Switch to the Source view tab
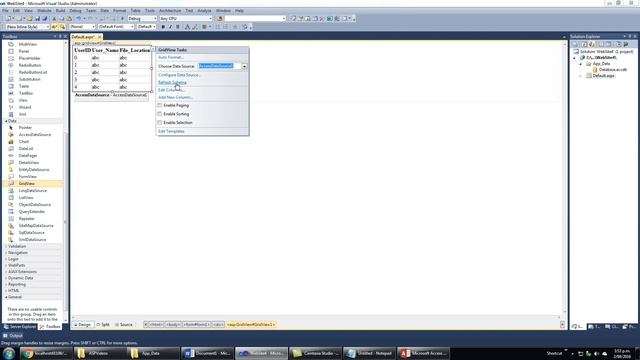This screenshot has height=360, width=640. pyautogui.click(x=124, y=325)
